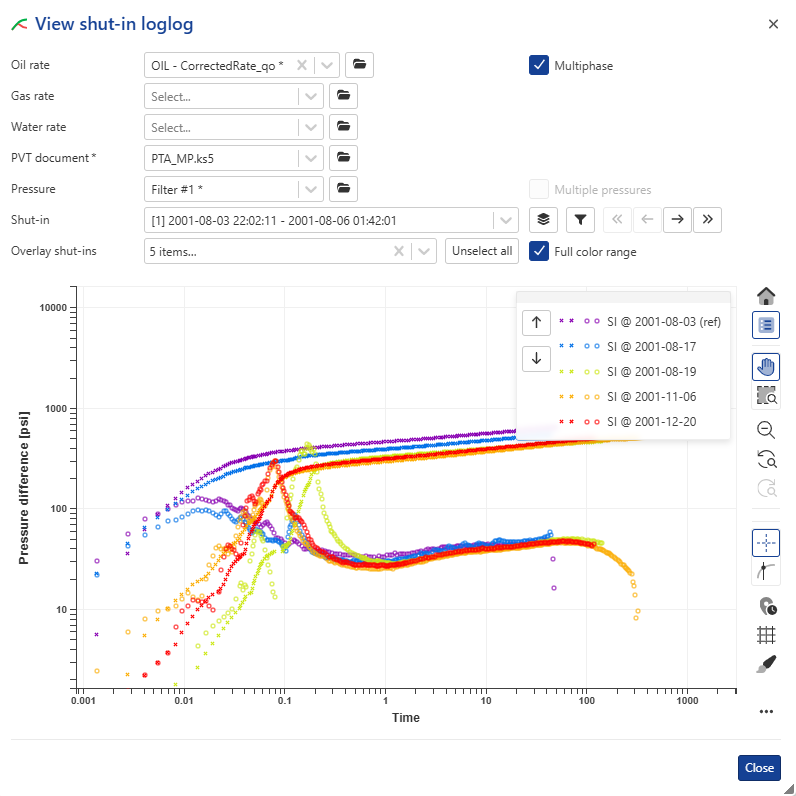This screenshot has height=796, width=796.
Task: Go to next shut-in arrow
Action: pyautogui.click(x=678, y=220)
